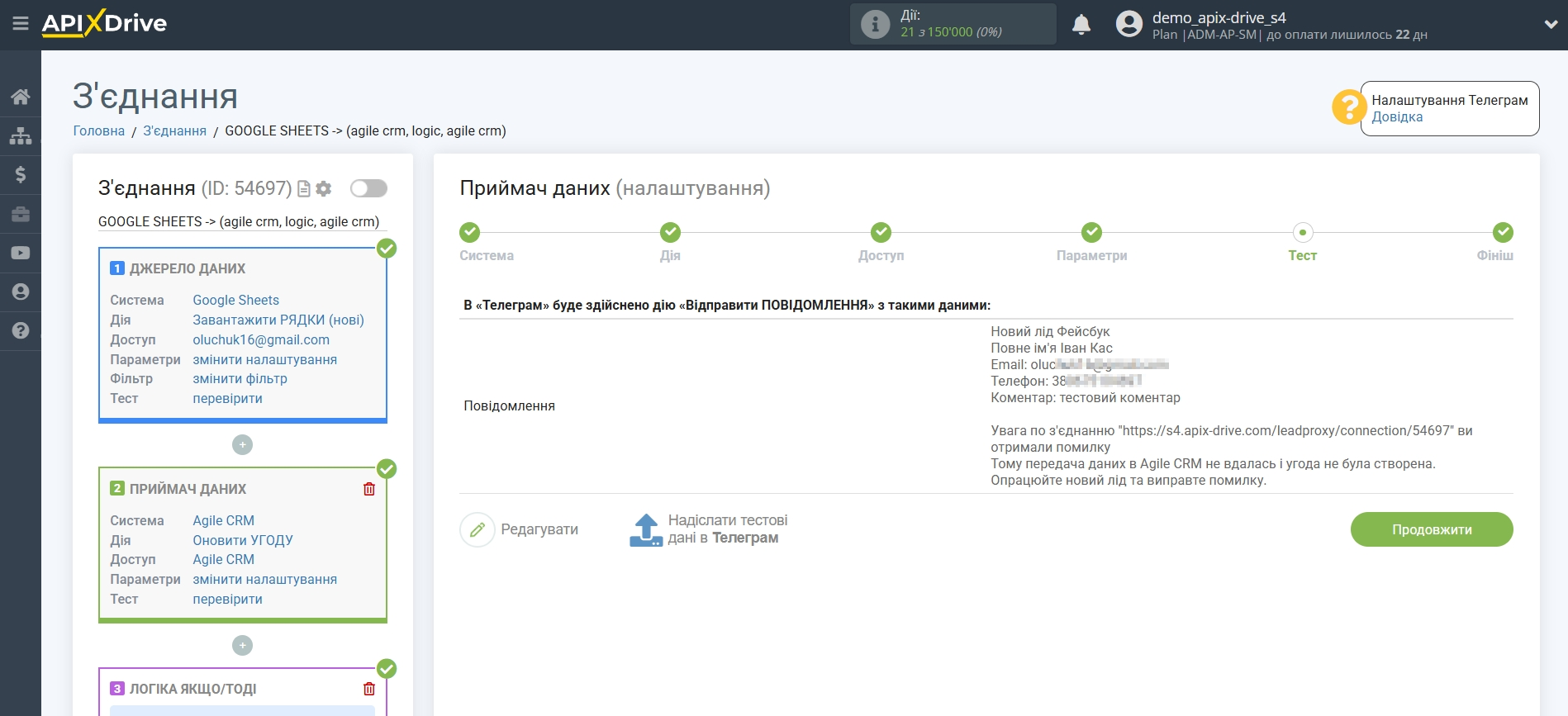This screenshot has width=1568, height=716.
Task: Select the ЛОГІКА ЯКЩО/ТОДІ block header
Action: (x=192, y=689)
